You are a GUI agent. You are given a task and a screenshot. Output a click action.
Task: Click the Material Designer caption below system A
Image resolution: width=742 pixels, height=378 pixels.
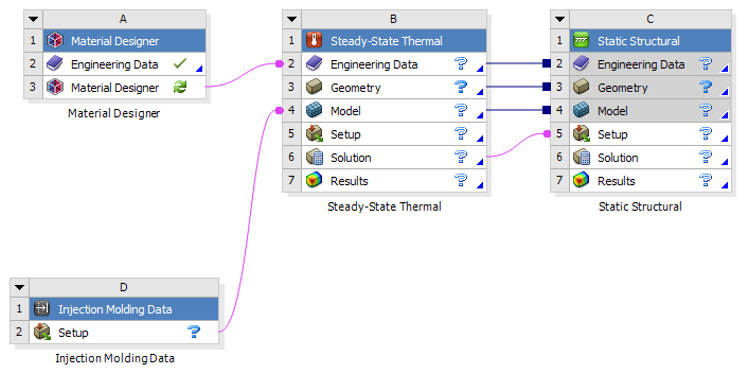[x=114, y=114]
